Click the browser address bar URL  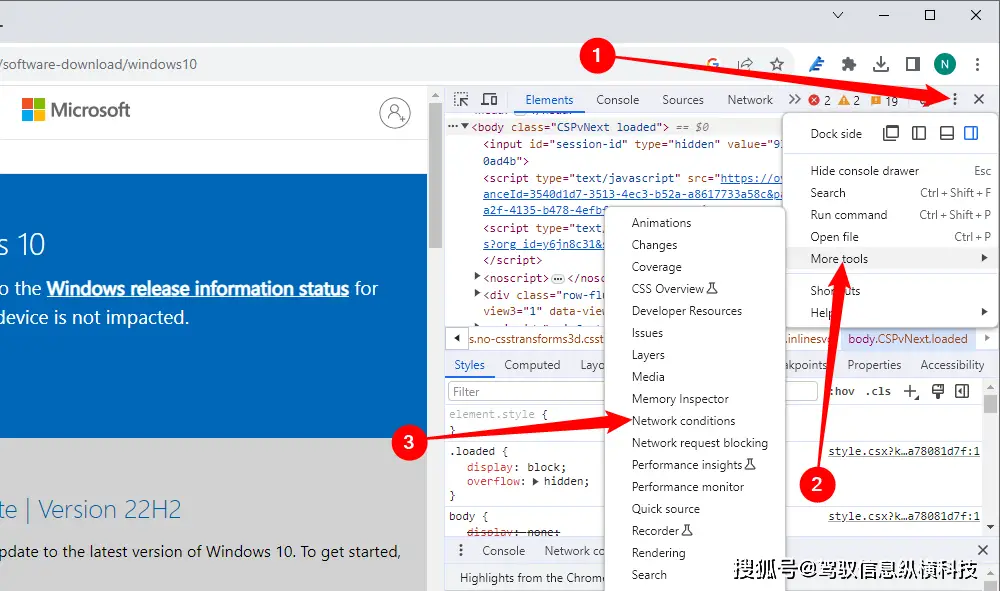click(99, 64)
